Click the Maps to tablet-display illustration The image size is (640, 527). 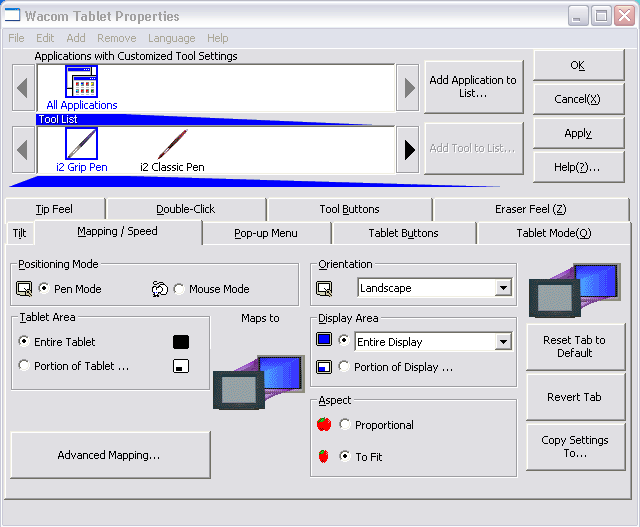(259, 382)
